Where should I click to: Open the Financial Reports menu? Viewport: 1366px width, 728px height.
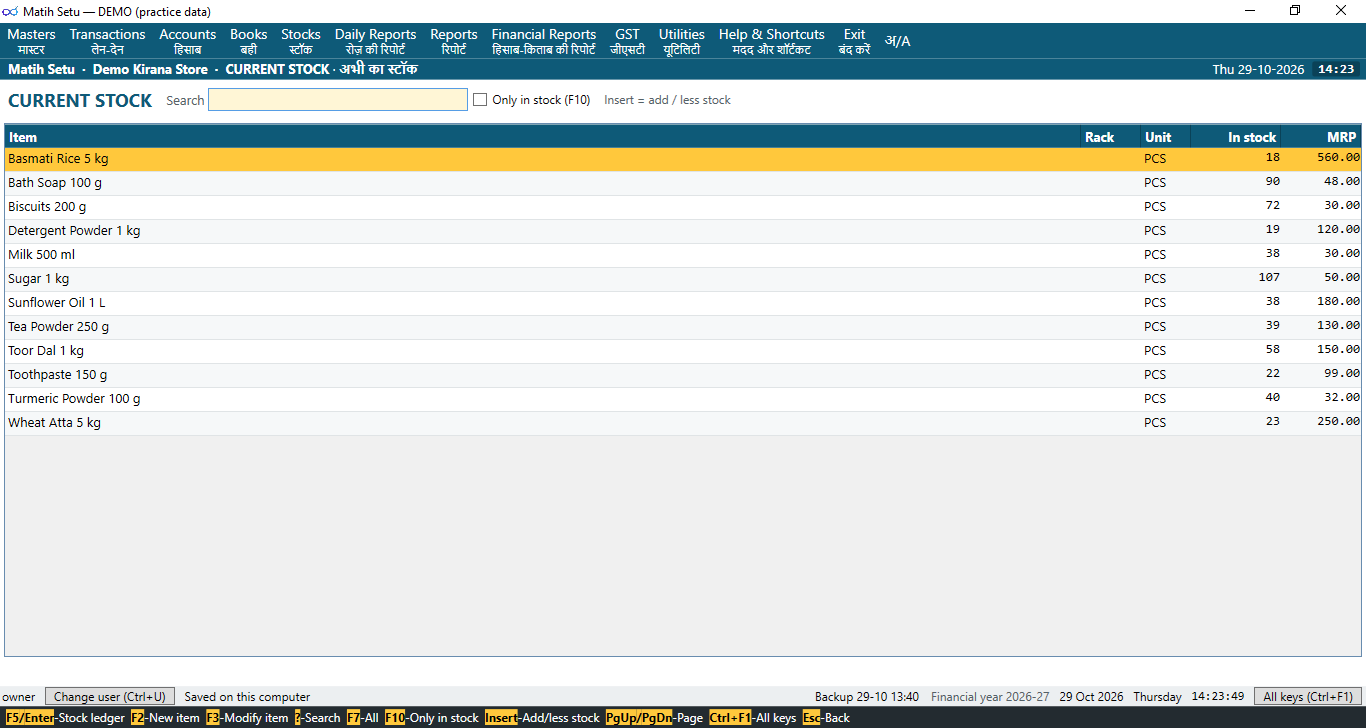[543, 41]
